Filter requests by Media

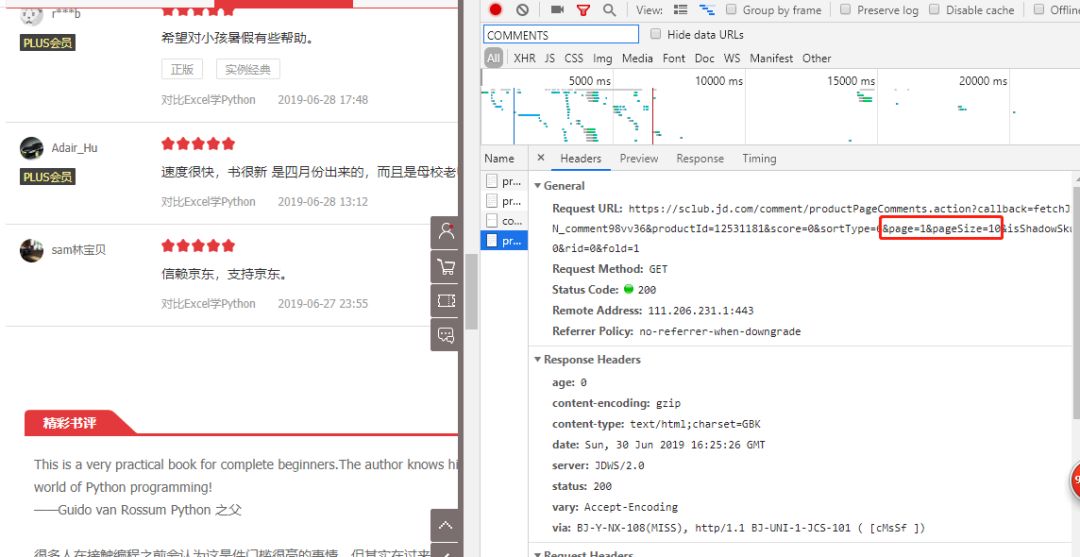(x=637, y=59)
